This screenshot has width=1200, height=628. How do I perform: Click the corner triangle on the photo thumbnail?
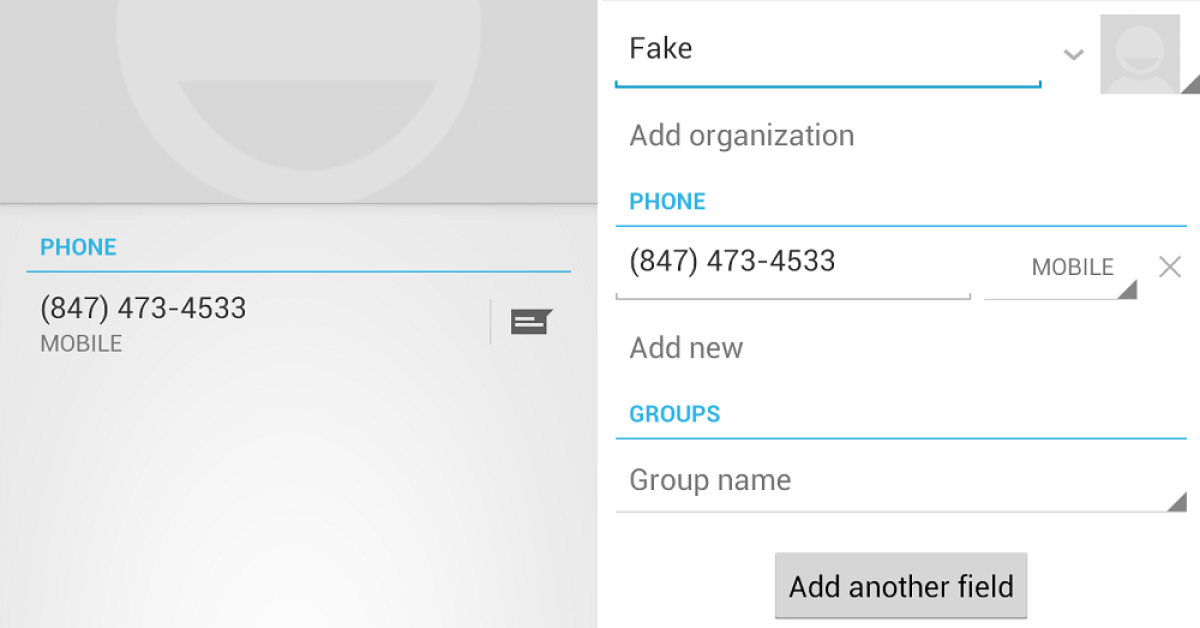pyautogui.click(x=1189, y=86)
